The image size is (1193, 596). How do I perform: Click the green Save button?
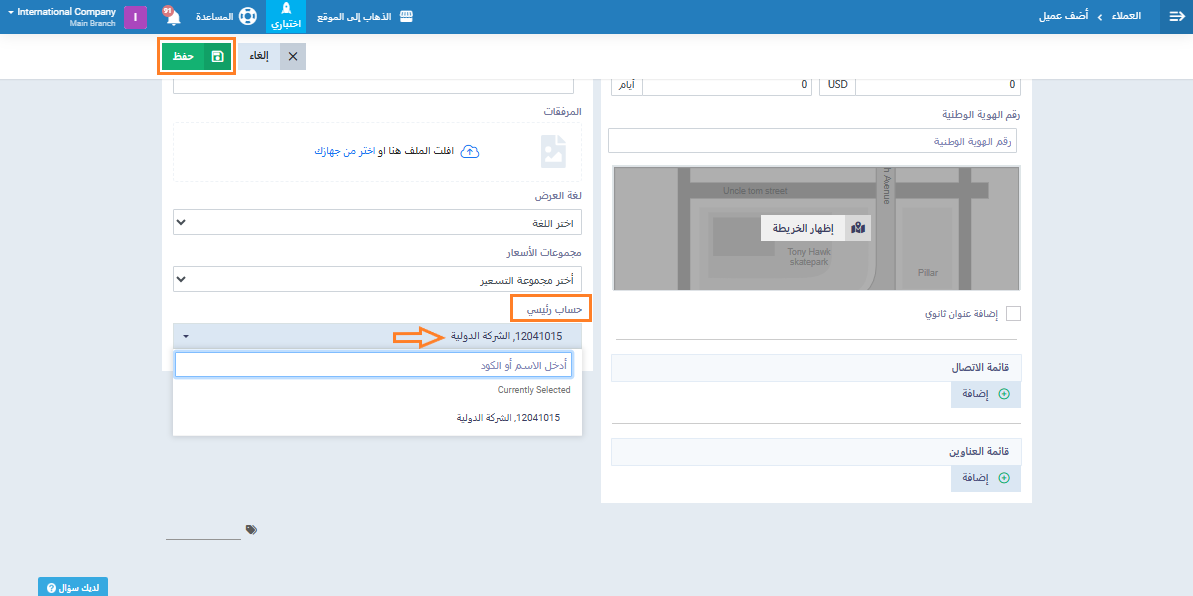click(196, 57)
